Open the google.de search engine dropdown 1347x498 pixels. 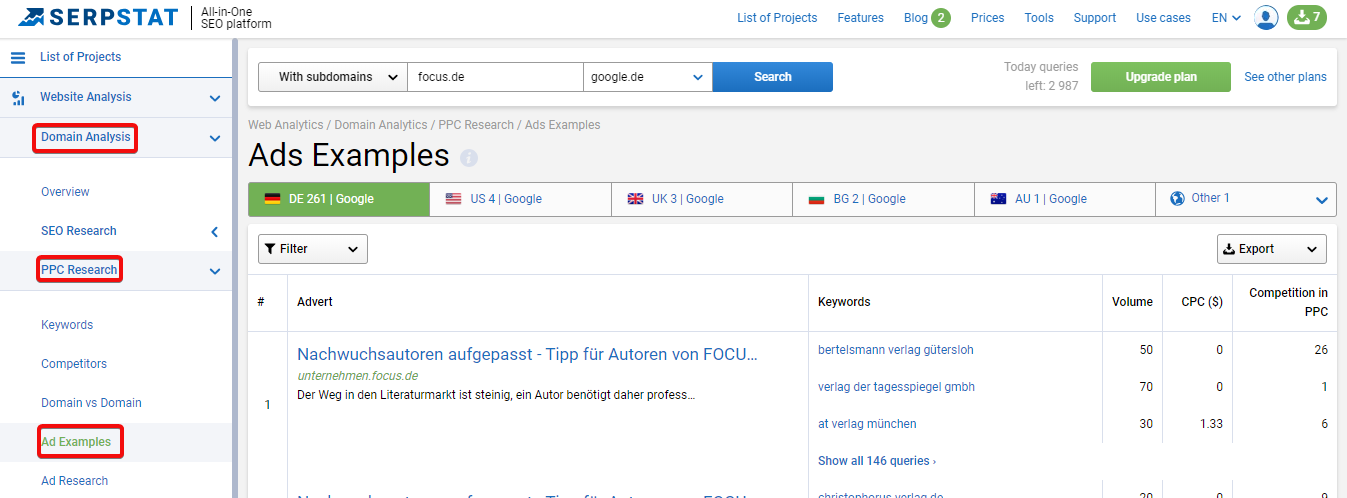click(x=648, y=77)
